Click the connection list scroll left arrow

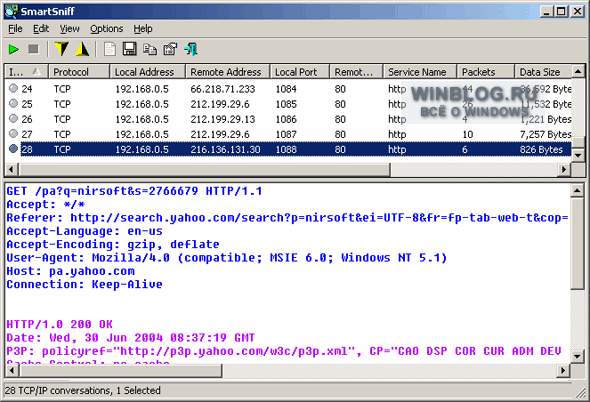coord(11,170)
